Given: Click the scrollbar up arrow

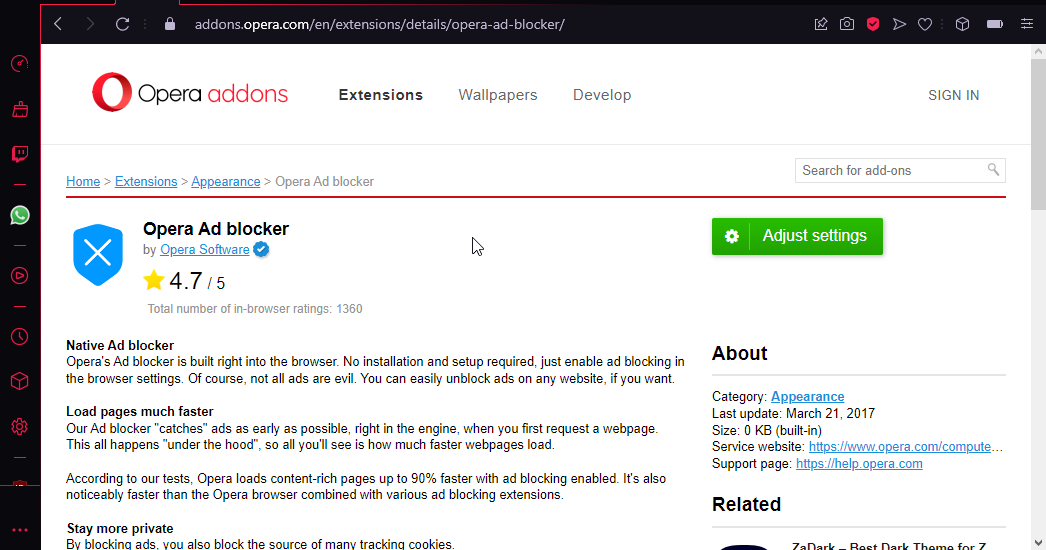Looking at the screenshot, I should 1039,51.
